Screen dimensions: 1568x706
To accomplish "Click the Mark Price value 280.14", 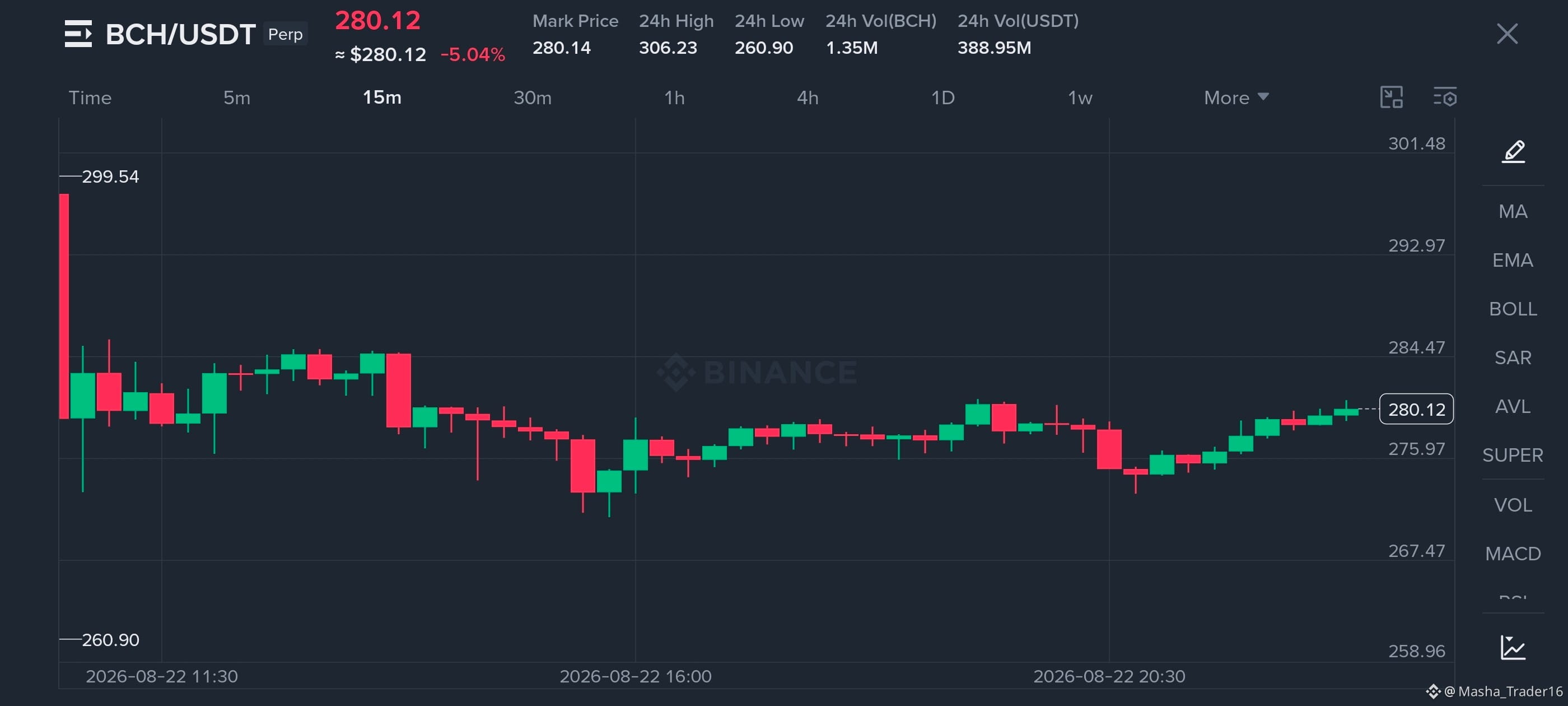I will point(562,48).
